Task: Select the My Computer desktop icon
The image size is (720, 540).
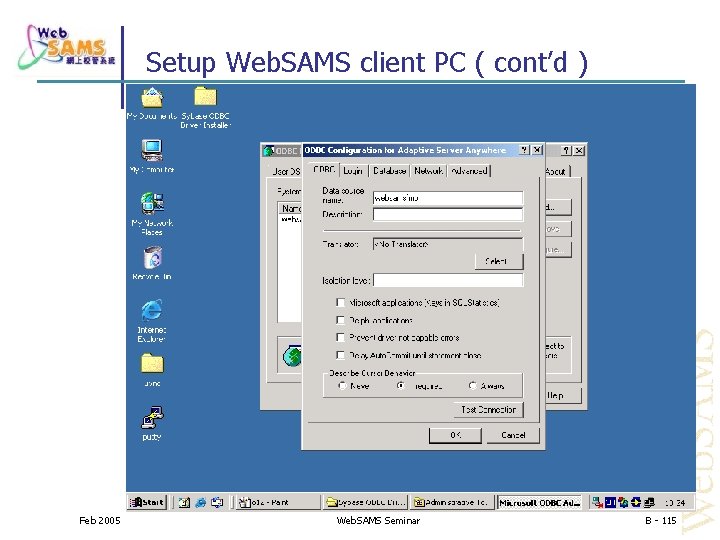Action: pyautogui.click(x=152, y=156)
